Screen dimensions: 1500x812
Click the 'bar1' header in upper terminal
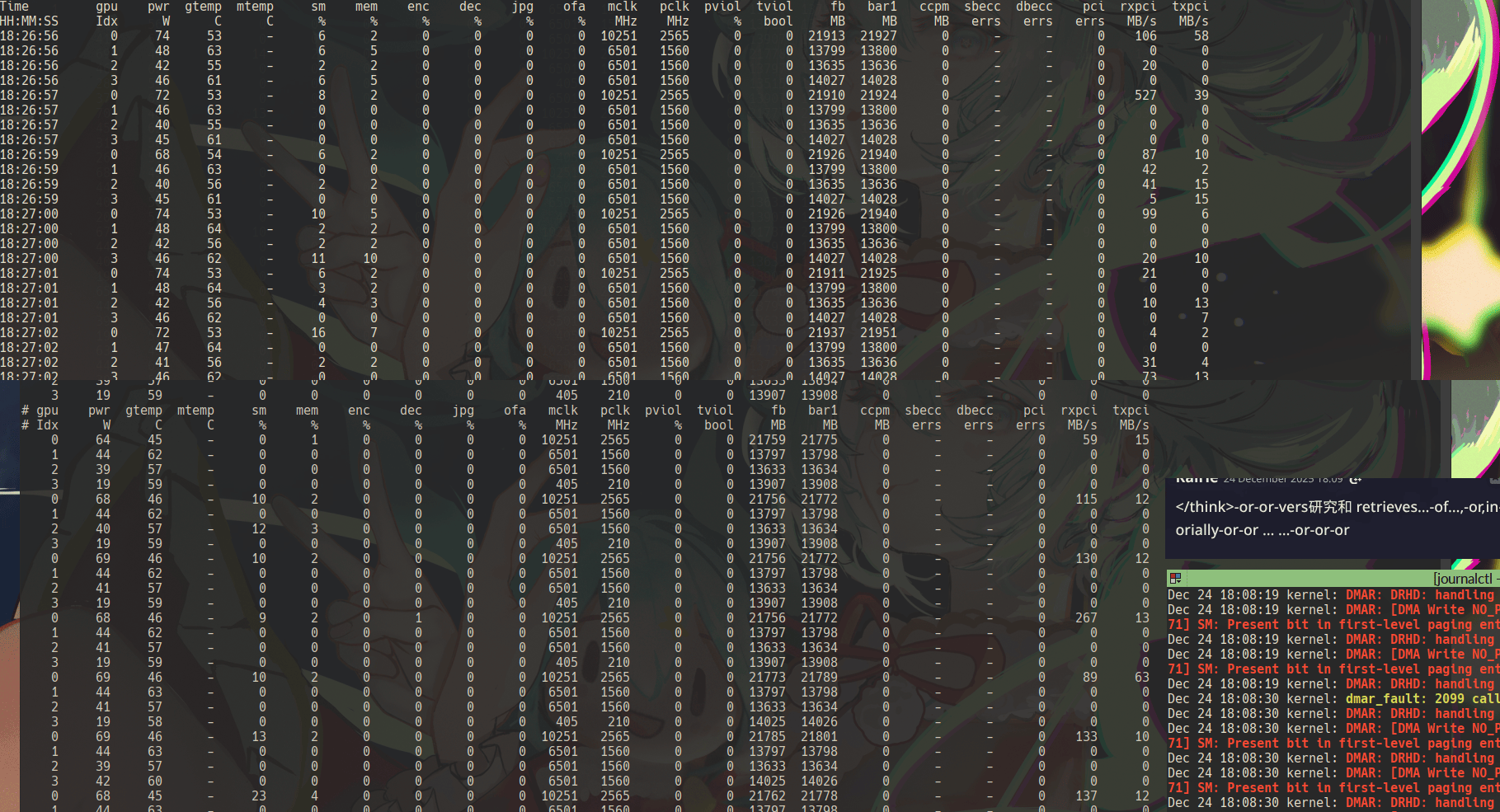[882, 7]
